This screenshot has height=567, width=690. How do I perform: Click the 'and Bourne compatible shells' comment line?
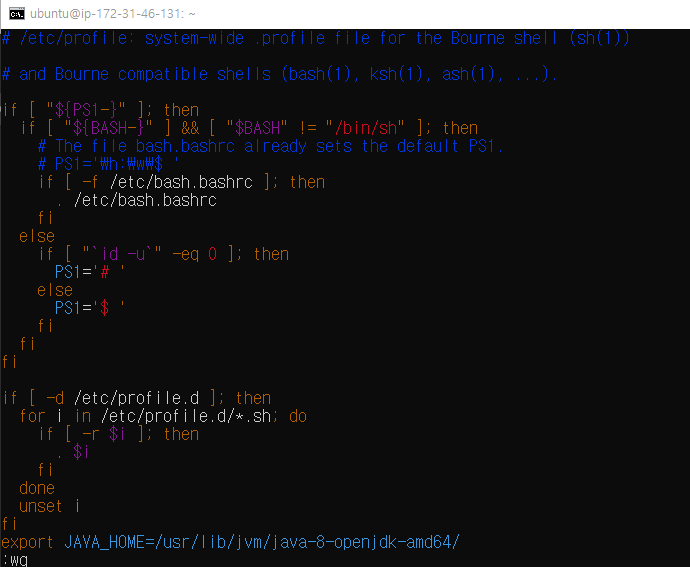[x=279, y=74]
